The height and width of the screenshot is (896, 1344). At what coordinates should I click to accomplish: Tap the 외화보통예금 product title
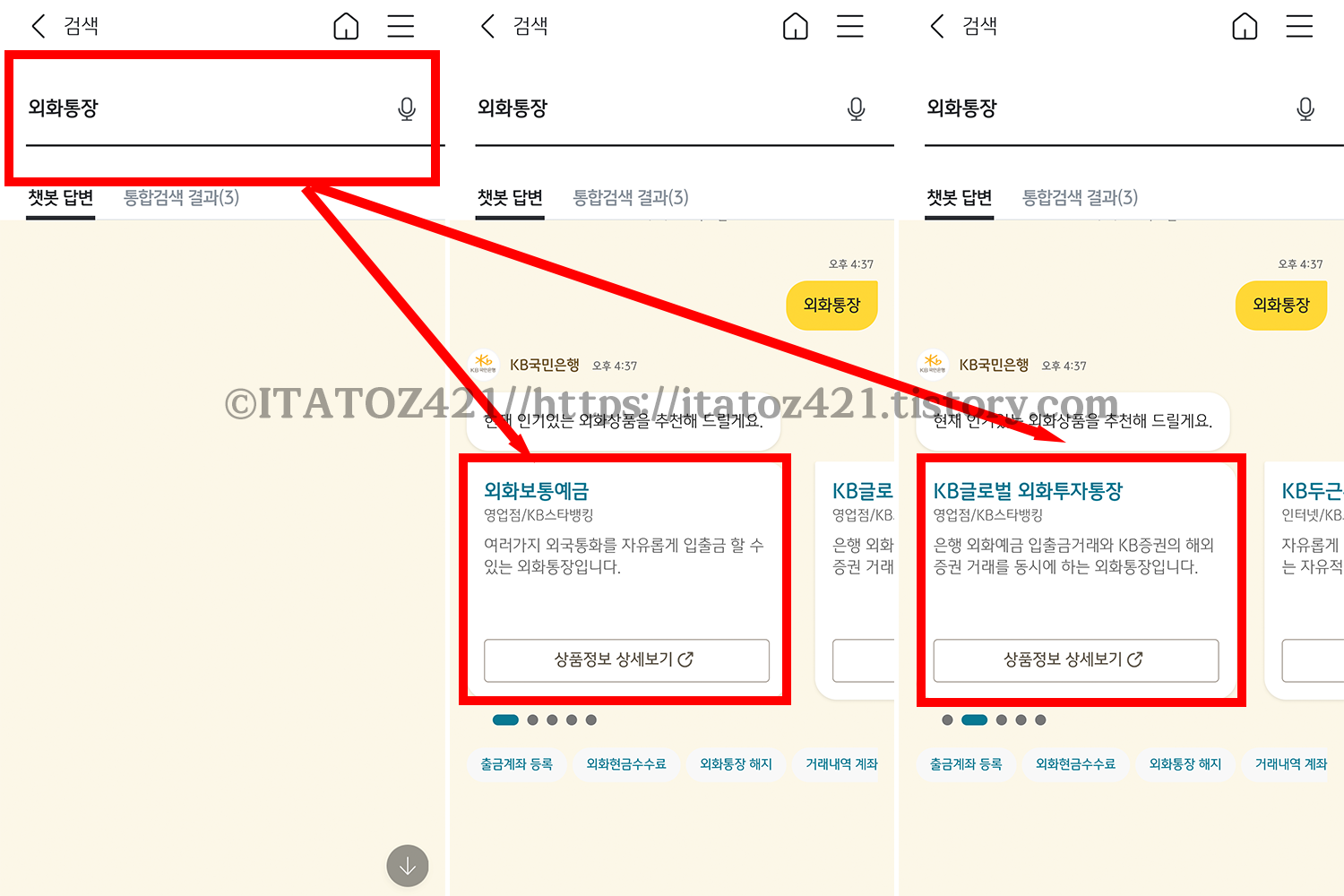pos(536,491)
